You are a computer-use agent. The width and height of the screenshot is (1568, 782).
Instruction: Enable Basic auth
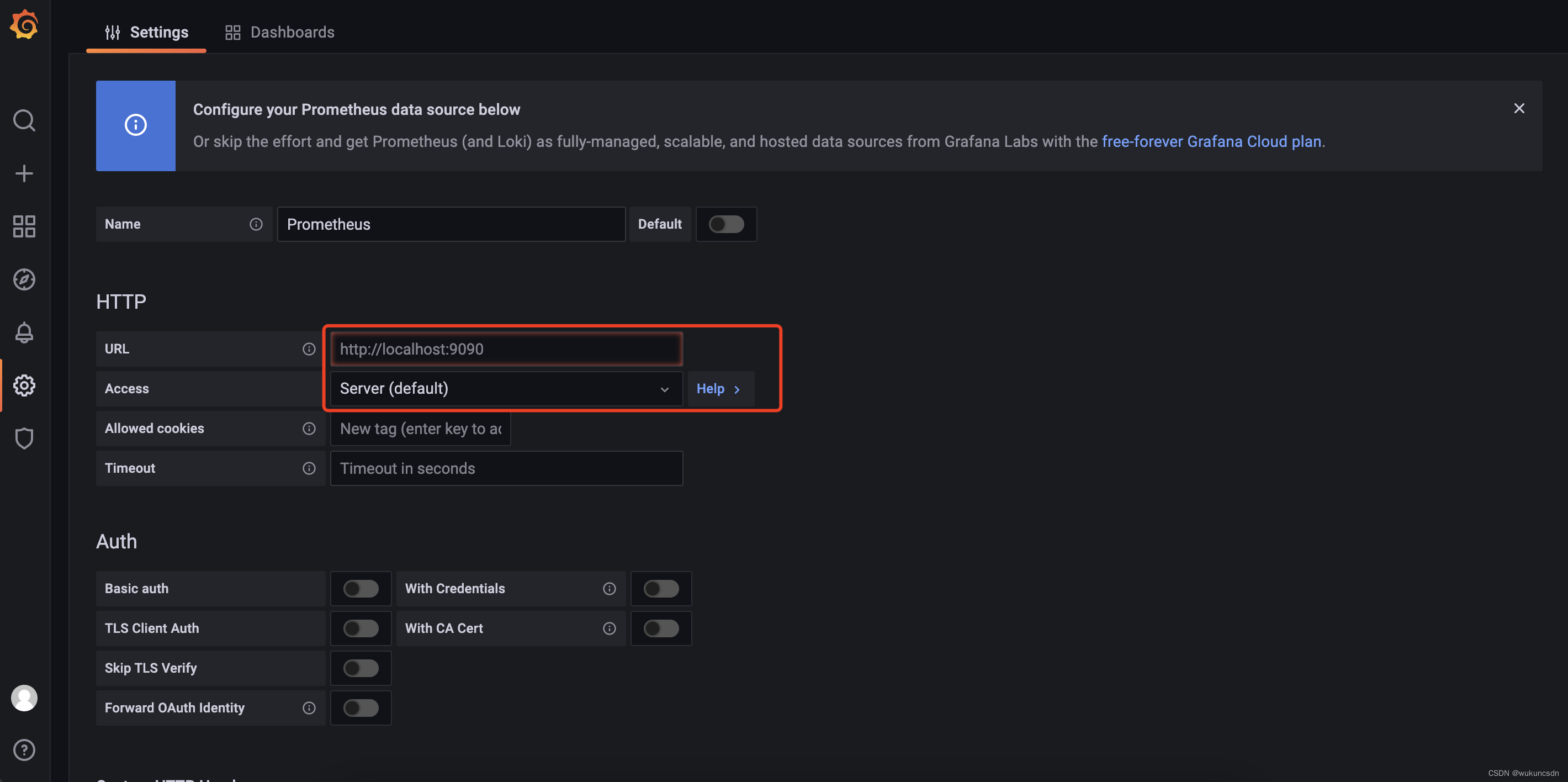click(361, 588)
